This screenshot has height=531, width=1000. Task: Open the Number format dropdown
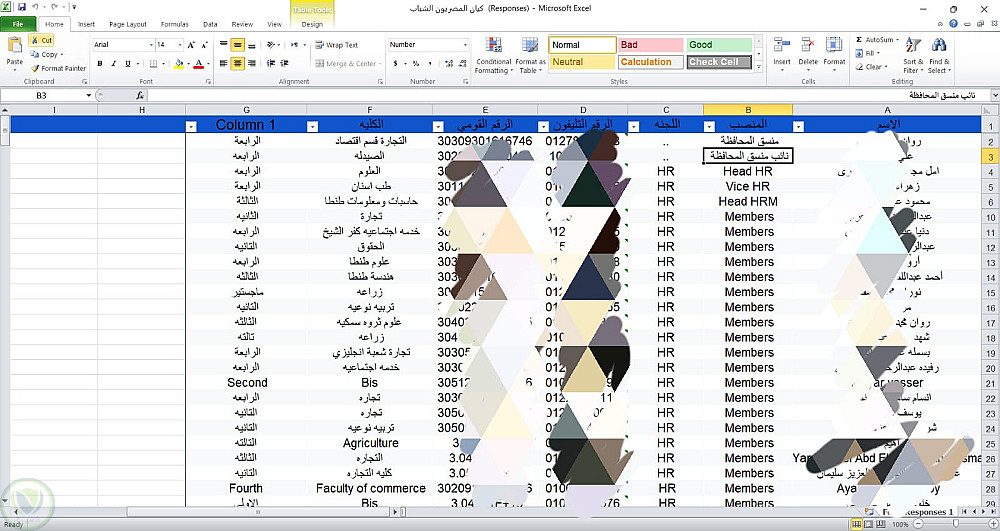[x=465, y=45]
